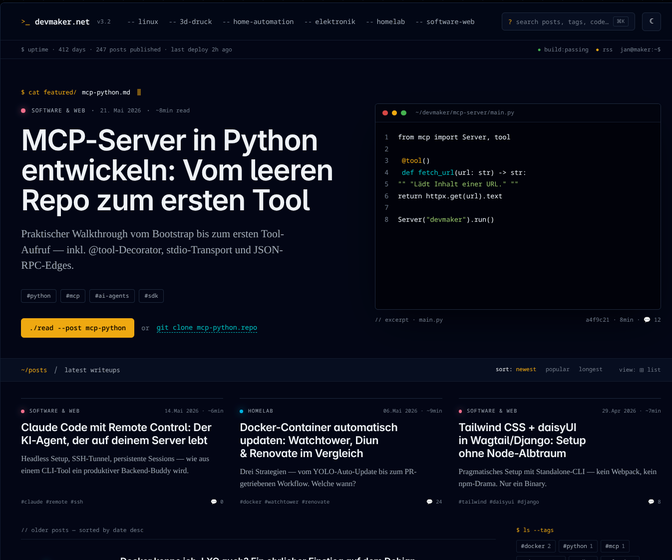672x560 pixels.
Task: Open Claude Code mit Remote Control post
Action: pos(116,434)
